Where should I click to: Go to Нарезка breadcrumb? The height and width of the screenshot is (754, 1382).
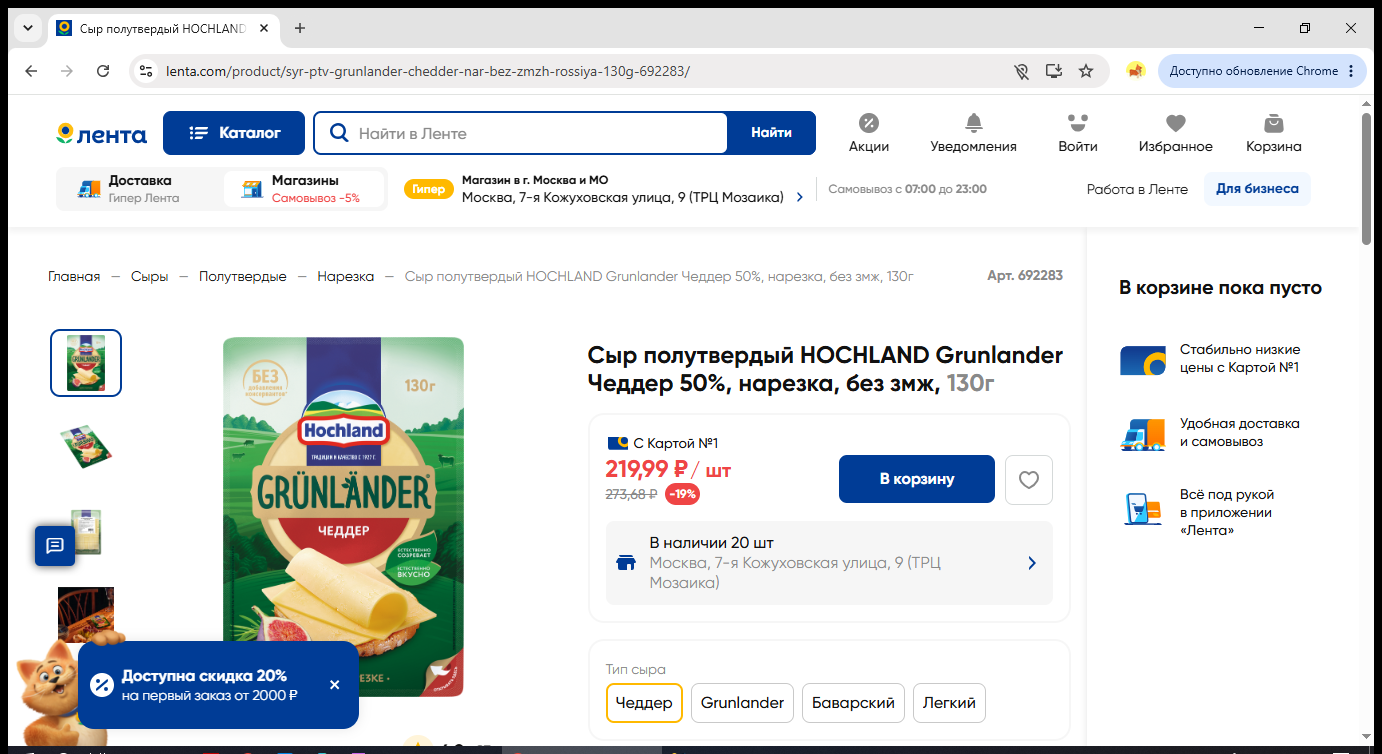pyautogui.click(x=346, y=276)
